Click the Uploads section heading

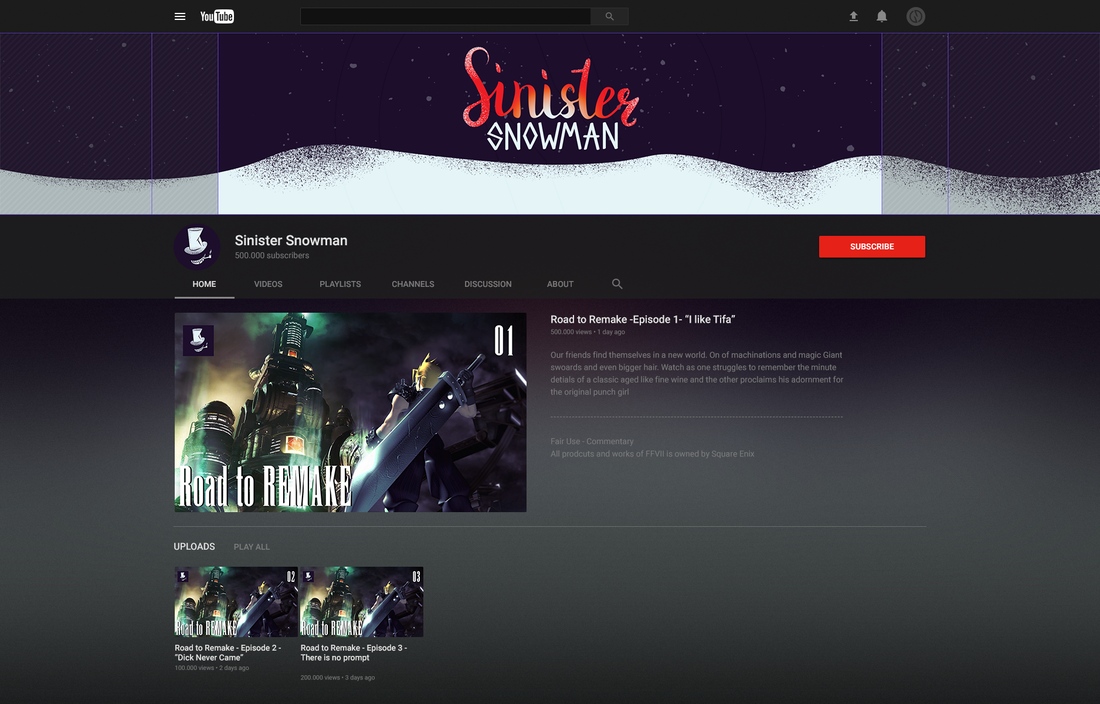point(194,546)
